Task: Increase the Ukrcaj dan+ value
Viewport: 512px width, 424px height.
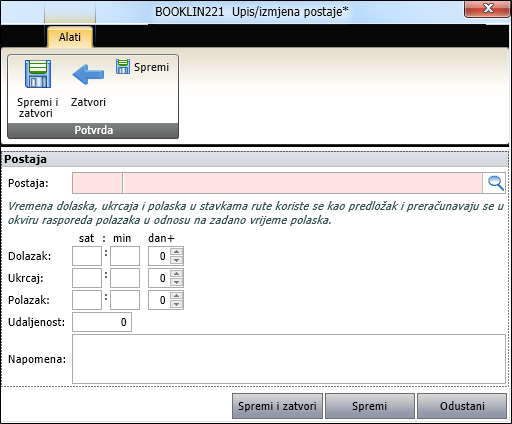Action: coord(177,274)
